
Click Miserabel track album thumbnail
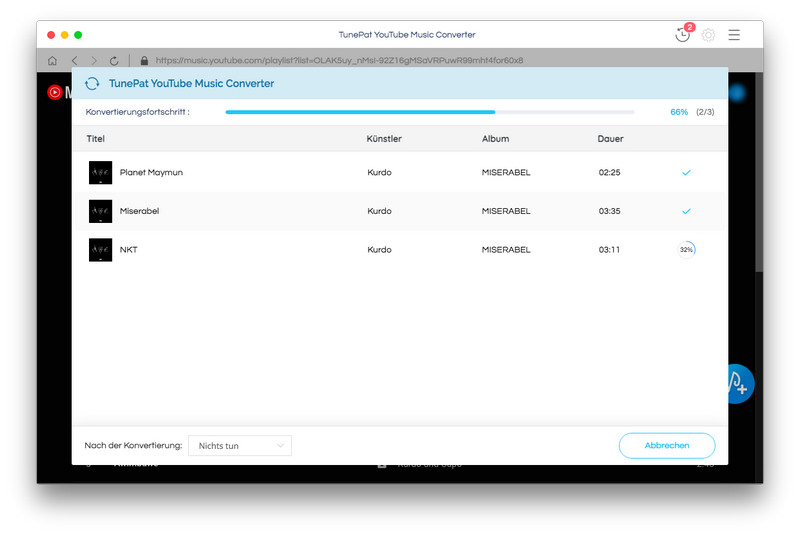coord(101,211)
